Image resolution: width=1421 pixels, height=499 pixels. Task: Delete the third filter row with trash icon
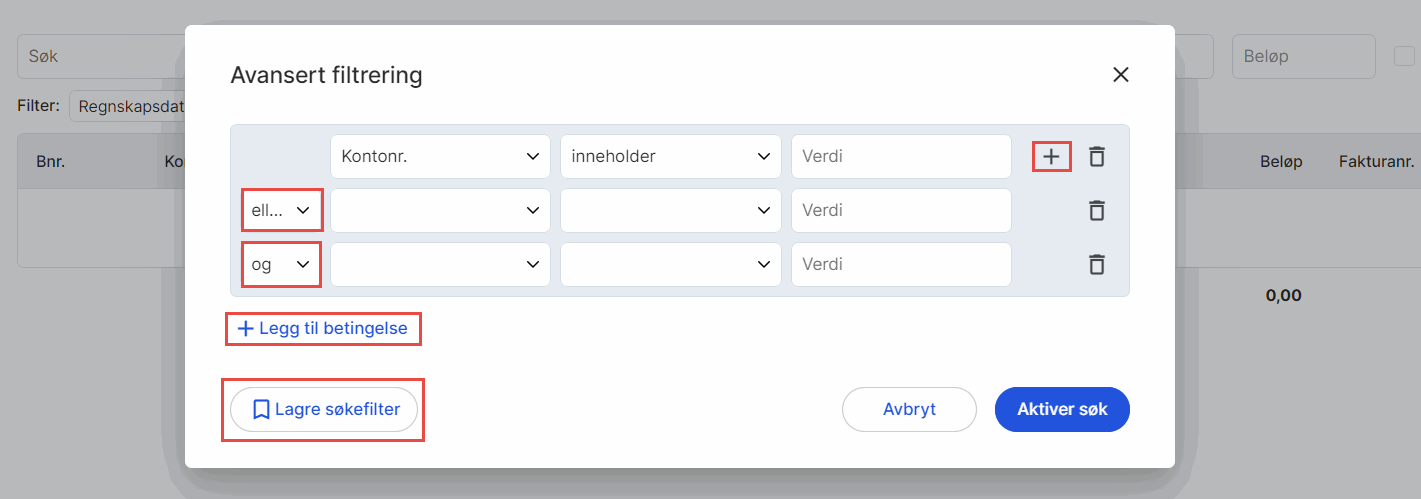click(1097, 265)
